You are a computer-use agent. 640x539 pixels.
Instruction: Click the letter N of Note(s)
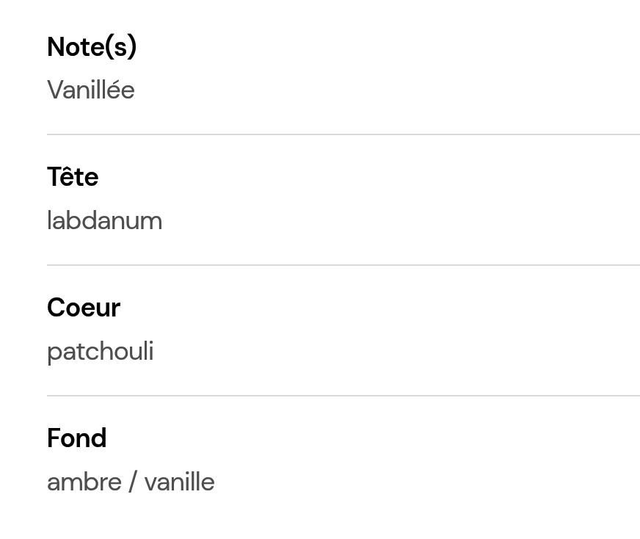coord(57,47)
